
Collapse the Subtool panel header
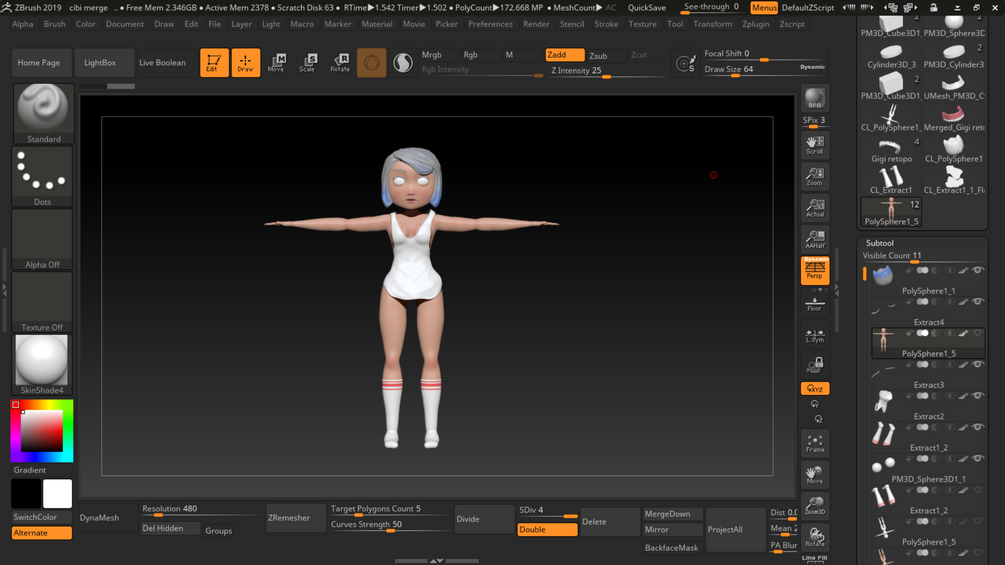880,243
